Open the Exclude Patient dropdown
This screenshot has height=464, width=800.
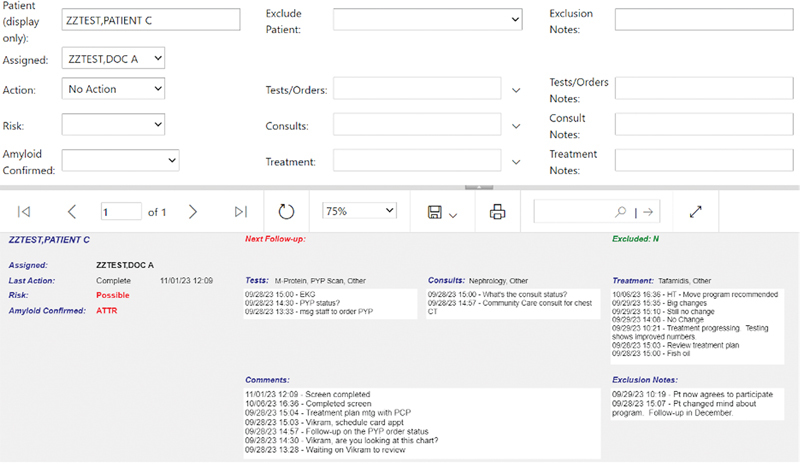[x=428, y=19]
